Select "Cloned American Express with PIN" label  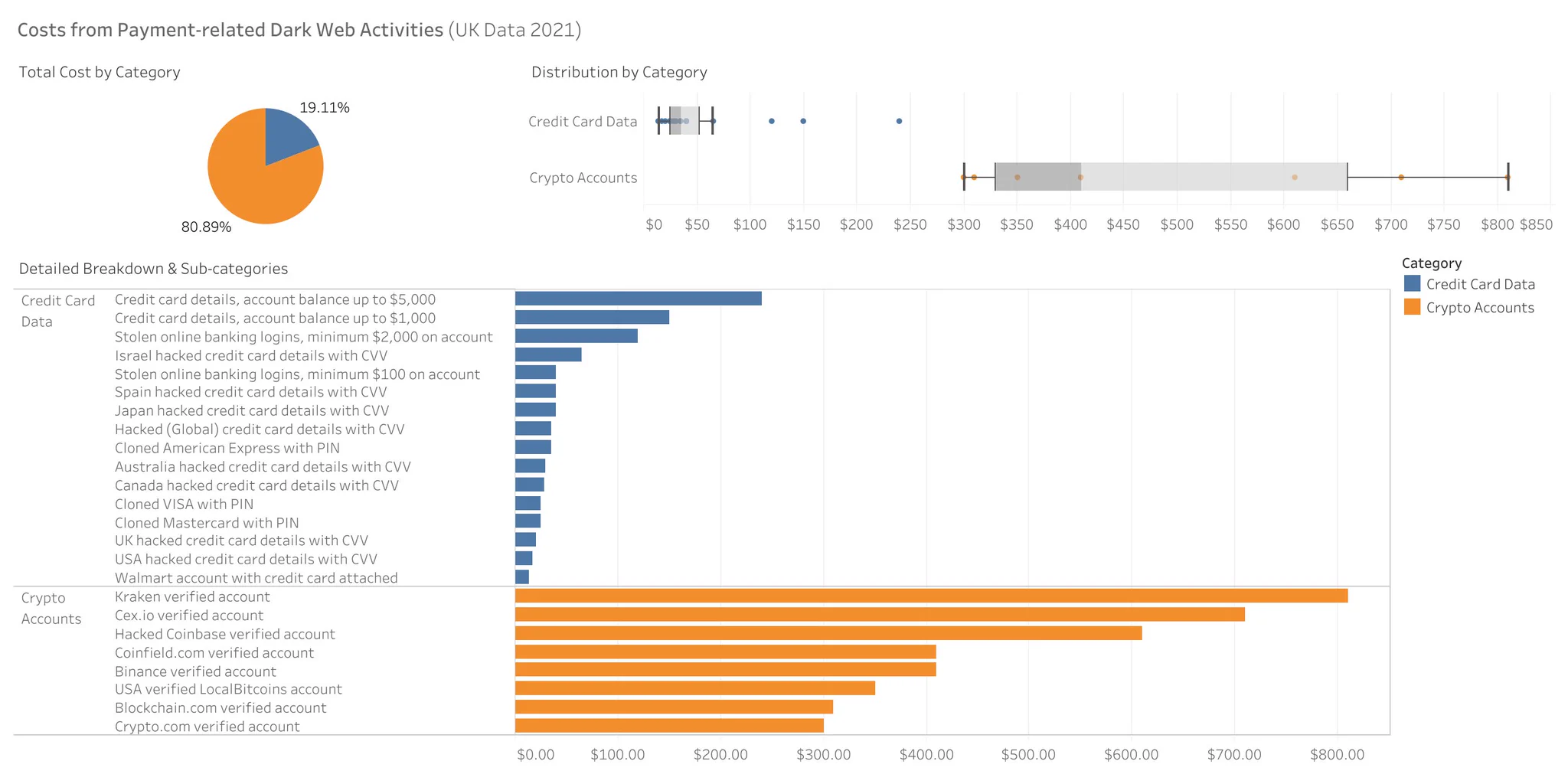point(227,448)
